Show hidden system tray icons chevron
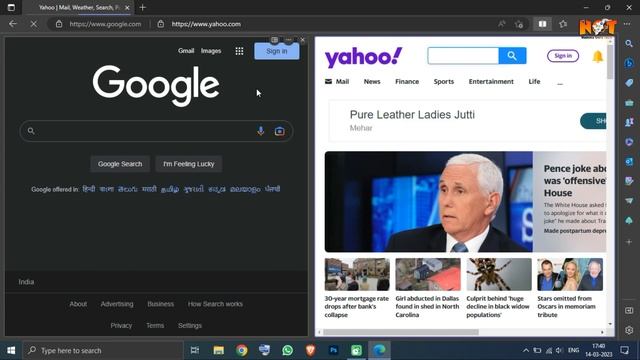 point(526,350)
